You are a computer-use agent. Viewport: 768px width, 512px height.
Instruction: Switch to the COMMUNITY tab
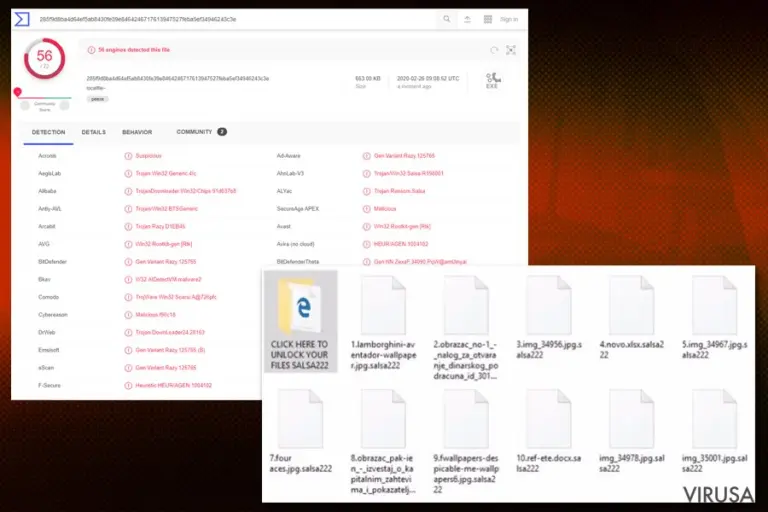coord(201,132)
